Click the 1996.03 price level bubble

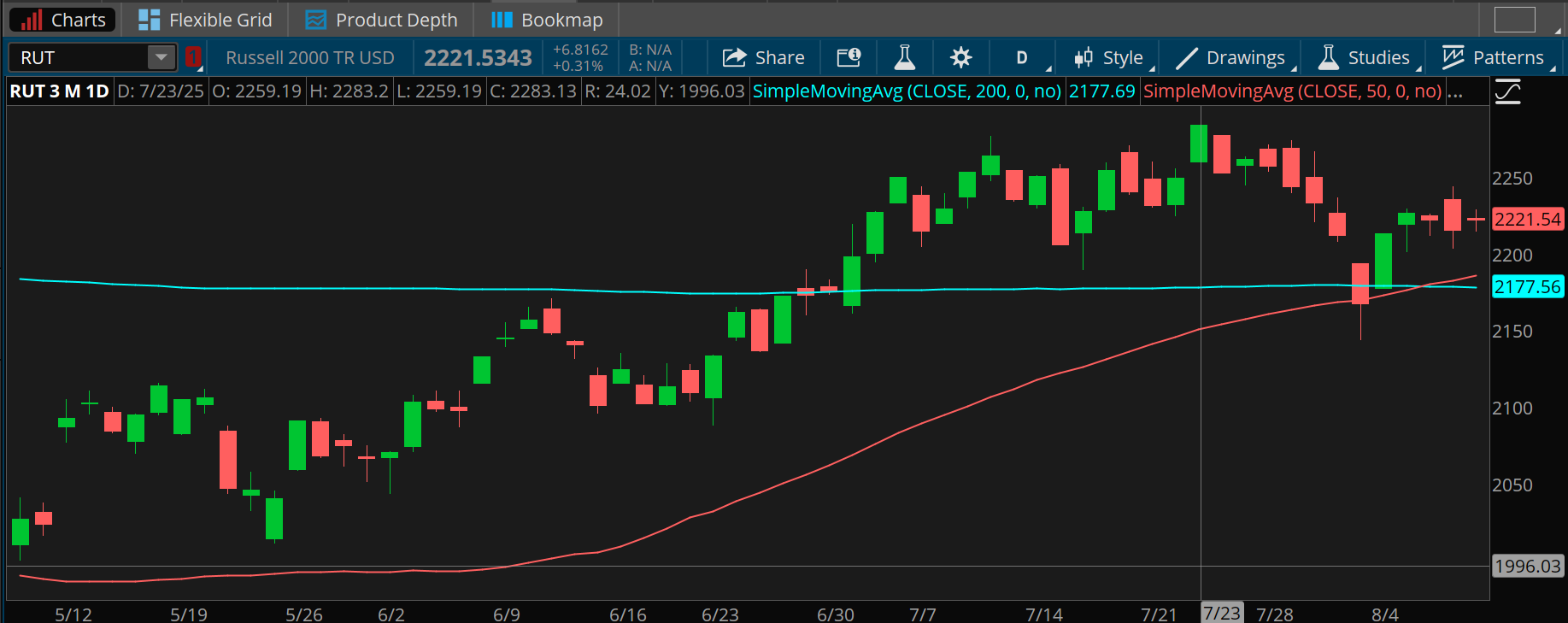click(1528, 566)
